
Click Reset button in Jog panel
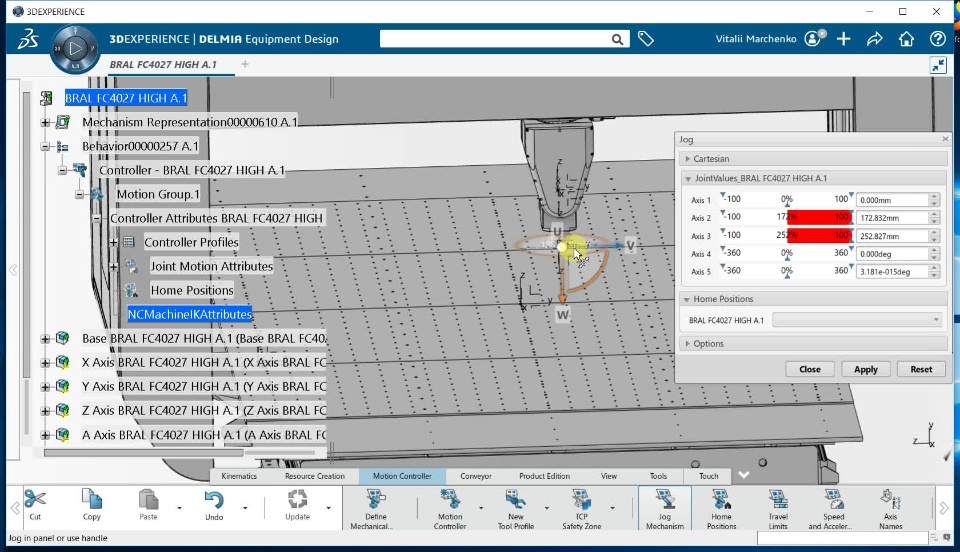pyautogui.click(x=921, y=369)
